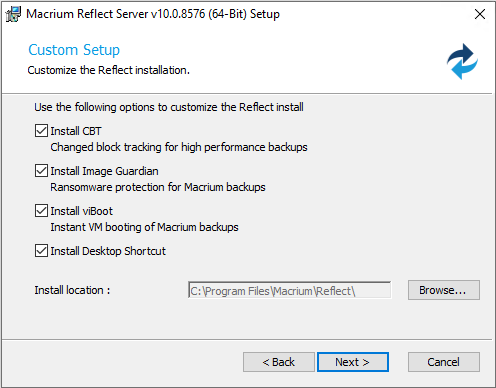Click the Custom Setup heading
The width and height of the screenshot is (496, 388).
pyautogui.click(x=74, y=50)
